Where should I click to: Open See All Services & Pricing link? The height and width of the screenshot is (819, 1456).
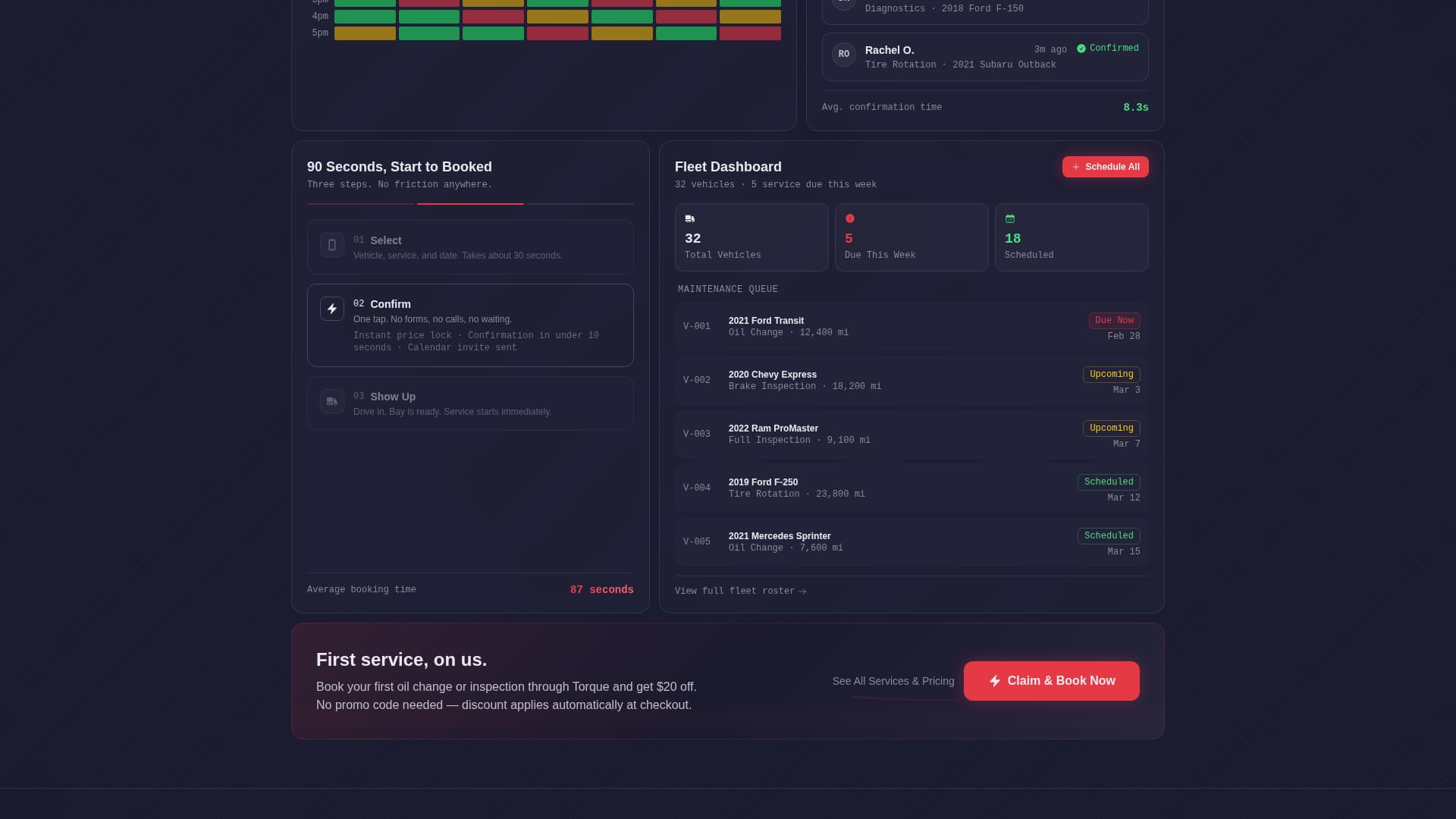tap(893, 681)
